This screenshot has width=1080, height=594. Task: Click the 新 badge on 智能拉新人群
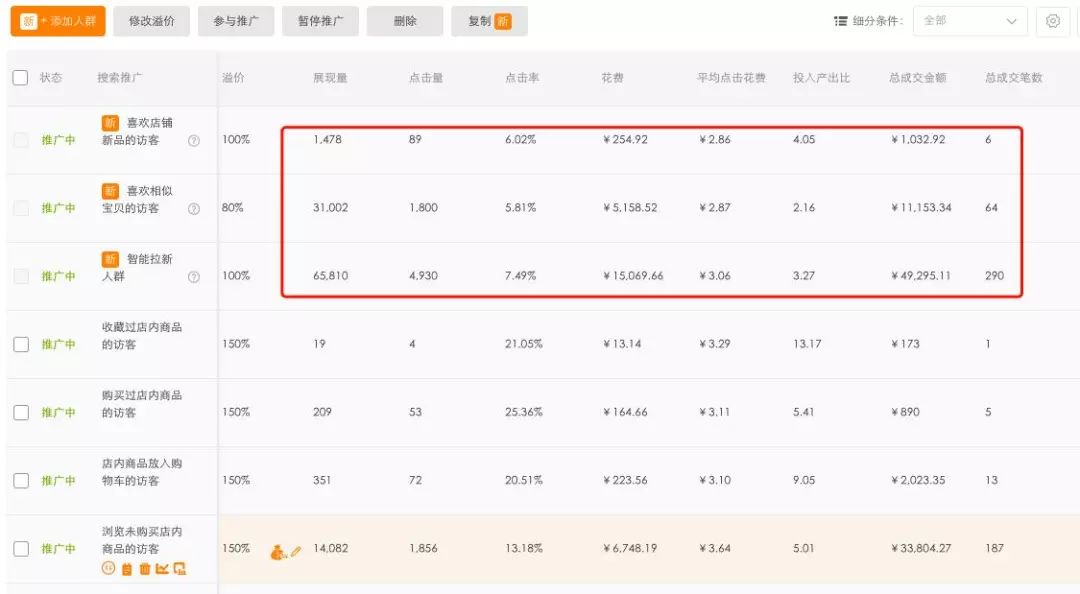click(x=110, y=259)
